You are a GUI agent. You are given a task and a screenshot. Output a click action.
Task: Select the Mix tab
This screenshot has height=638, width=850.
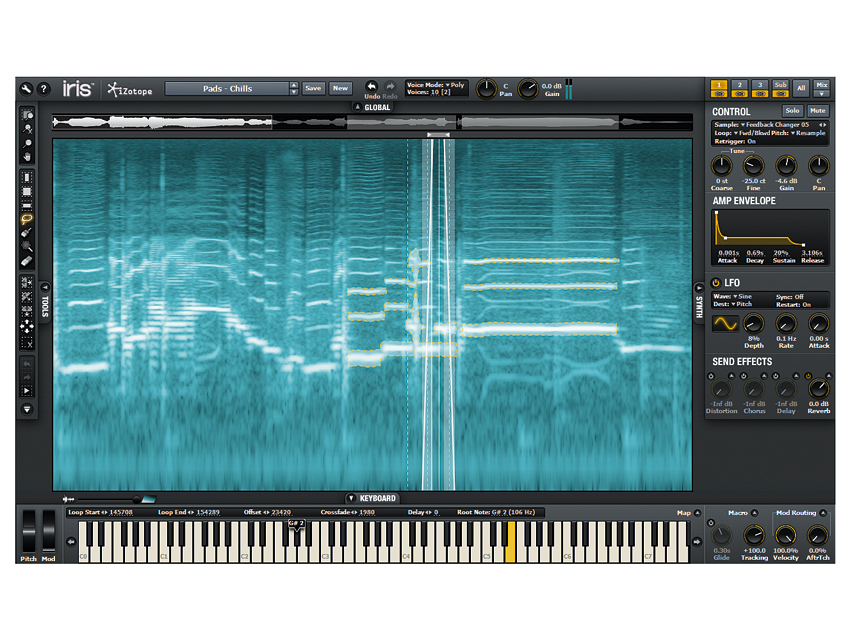[823, 85]
